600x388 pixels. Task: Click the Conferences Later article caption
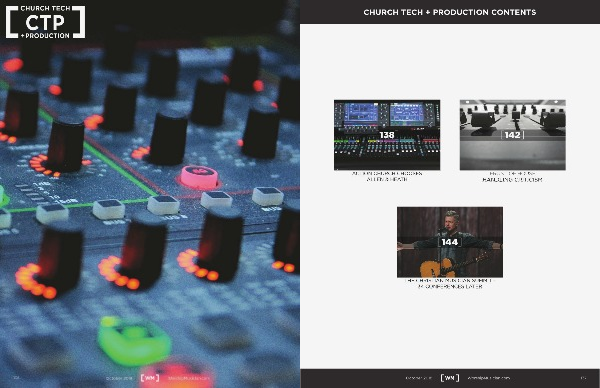[x=450, y=284]
